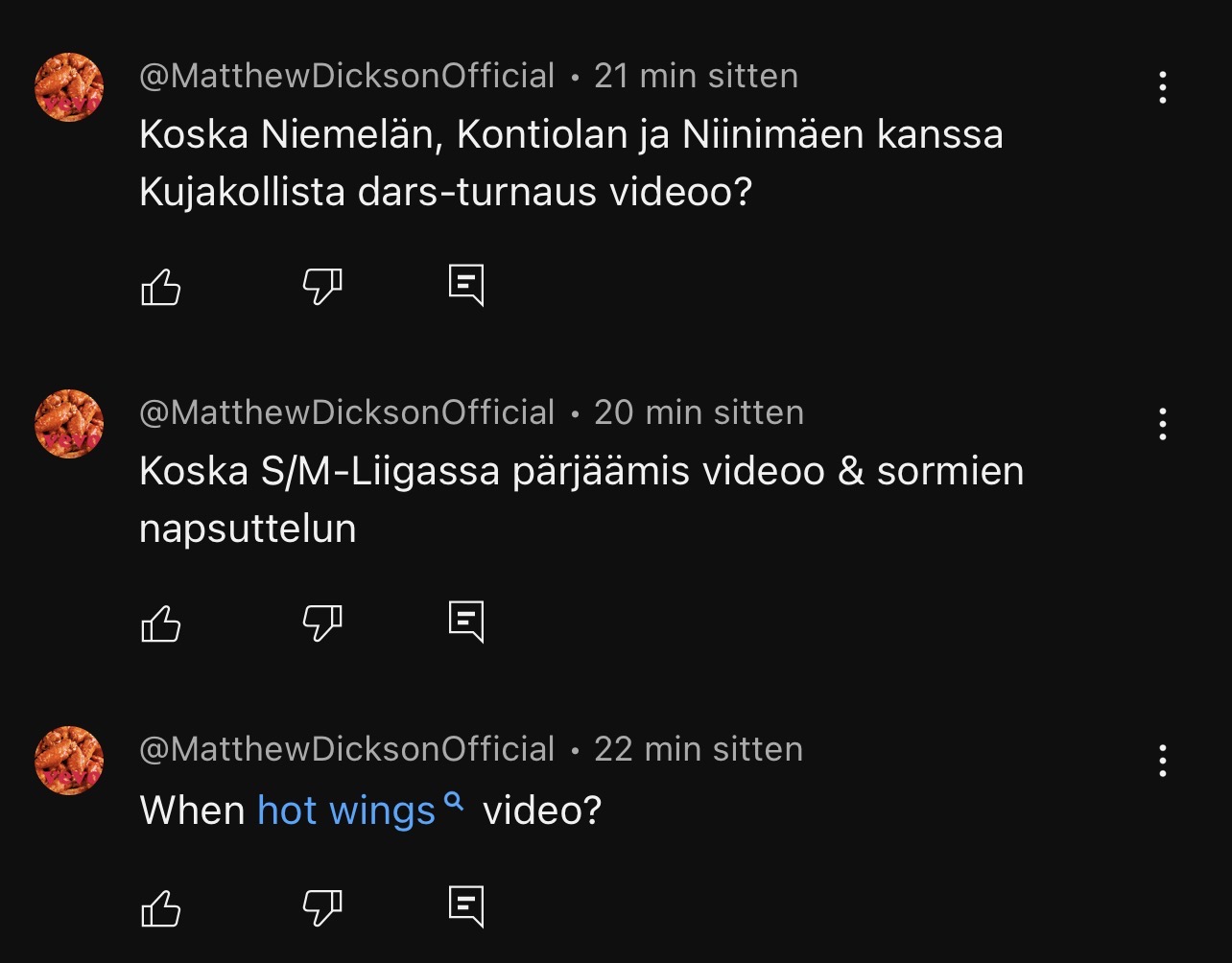Image resolution: width=1232 pixels, height=963 pixels.
Task: Like the dars-turnaus comment
Action: [x=161, y=286]
